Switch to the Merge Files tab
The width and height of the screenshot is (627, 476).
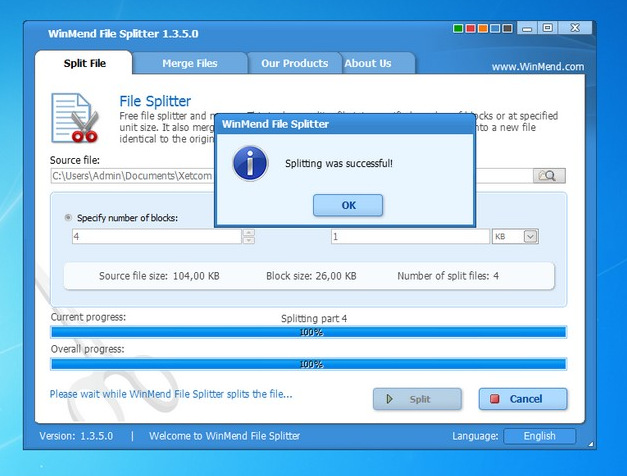click(x=190, y=63)
